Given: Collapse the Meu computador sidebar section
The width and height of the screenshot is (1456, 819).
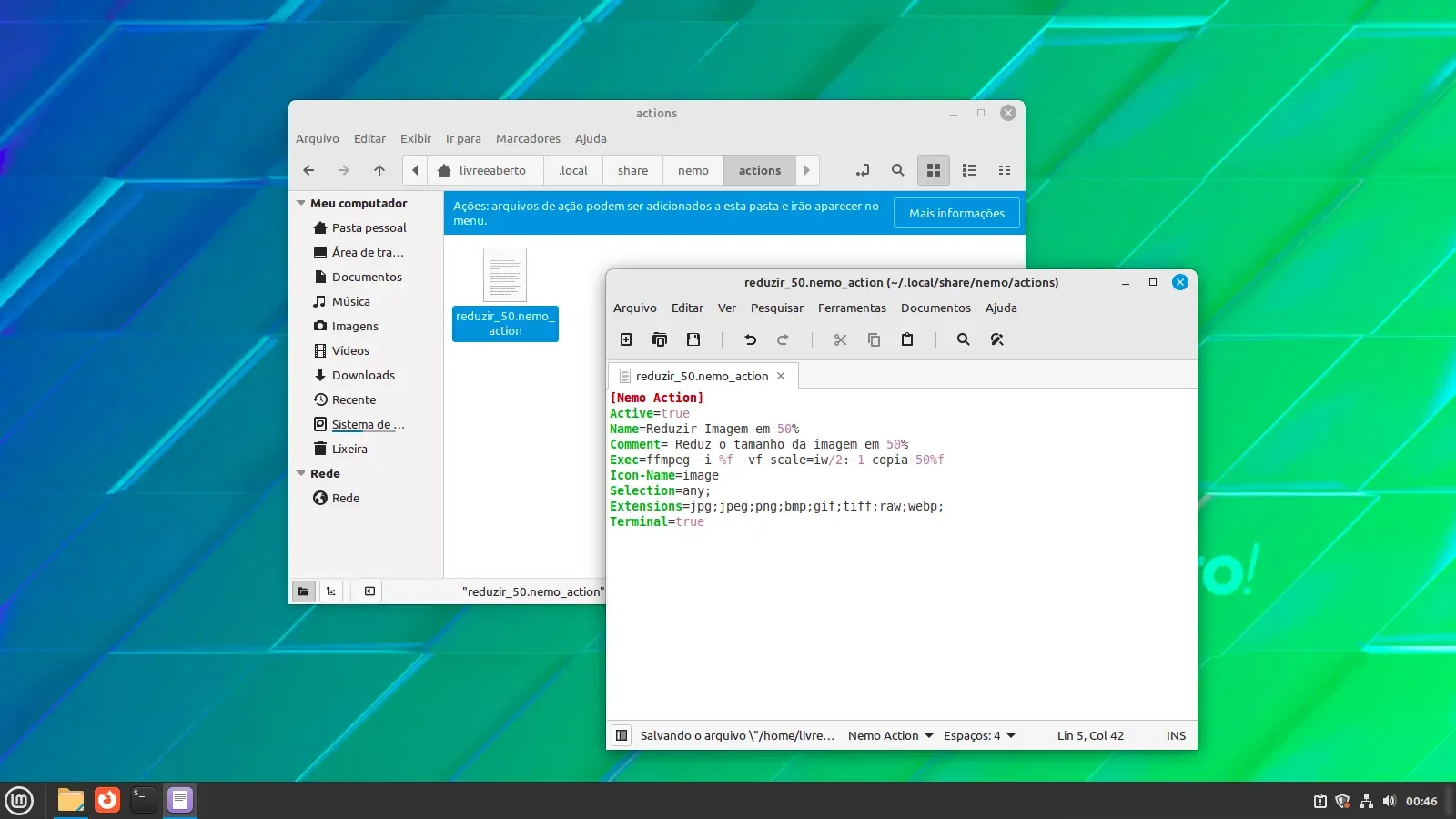Looking at the screenshot, I should coord(301,204).
